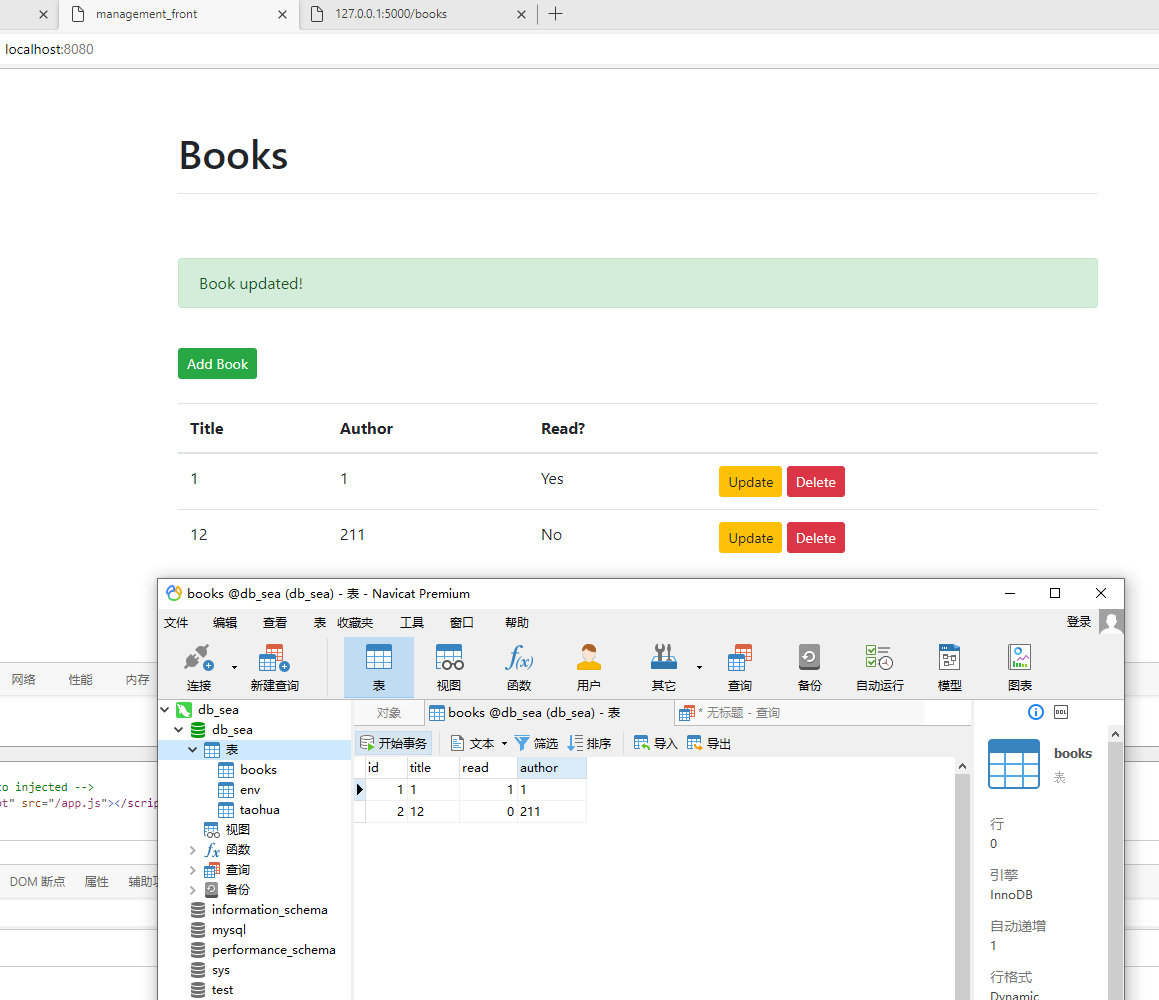
Task: Open the 工具 (Tools) menu
Action: pos(411,621)
